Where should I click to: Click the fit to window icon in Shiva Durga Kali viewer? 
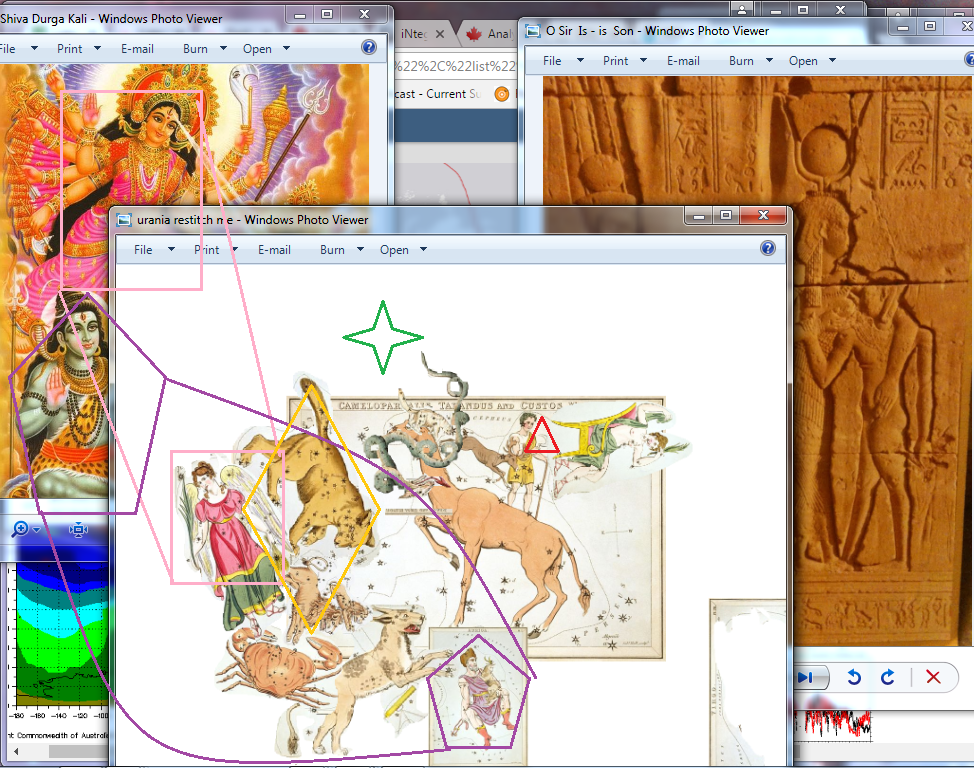(x=78, y=530)
